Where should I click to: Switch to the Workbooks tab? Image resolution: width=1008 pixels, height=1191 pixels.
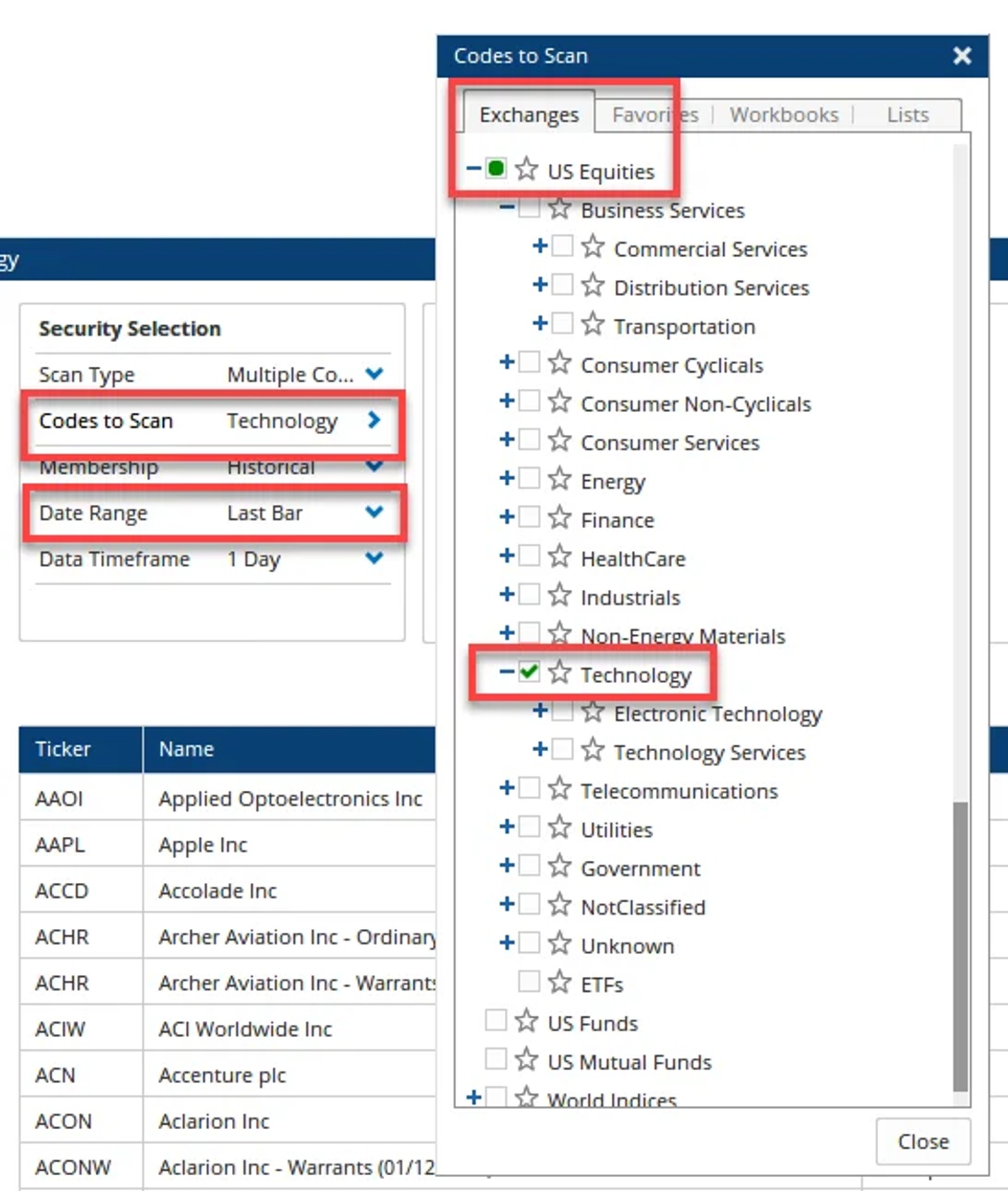click(784, 115)
